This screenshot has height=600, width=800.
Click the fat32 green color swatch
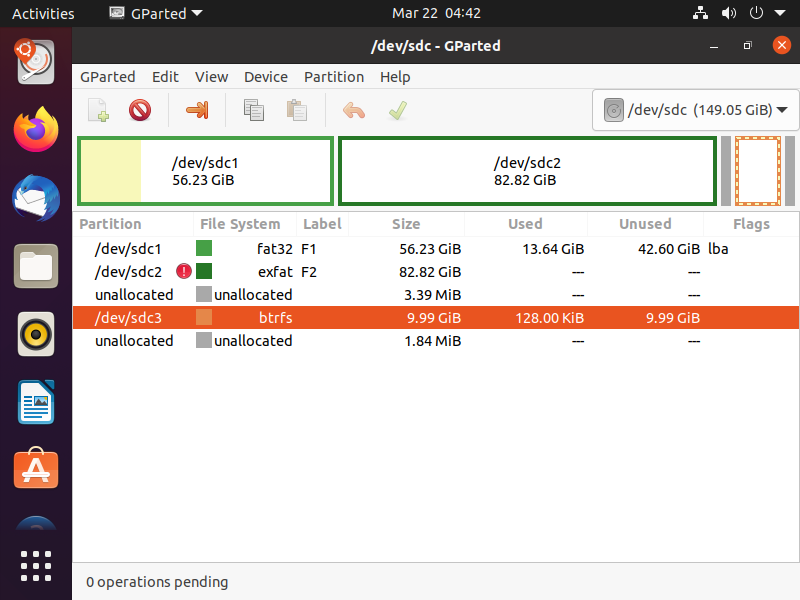tap(204, 248)
